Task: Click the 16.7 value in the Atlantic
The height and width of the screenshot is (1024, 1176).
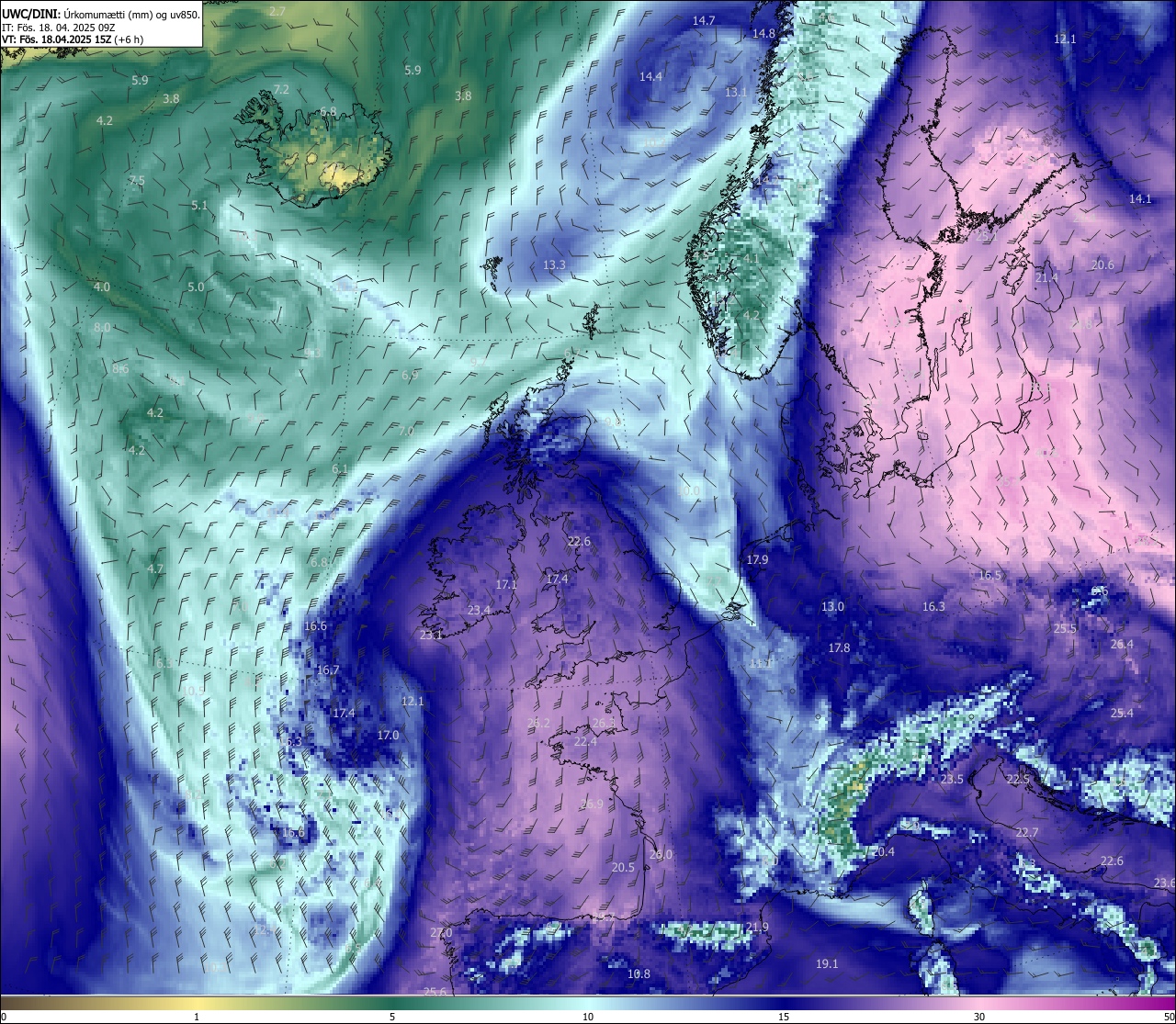Action: tap(328, 670)
